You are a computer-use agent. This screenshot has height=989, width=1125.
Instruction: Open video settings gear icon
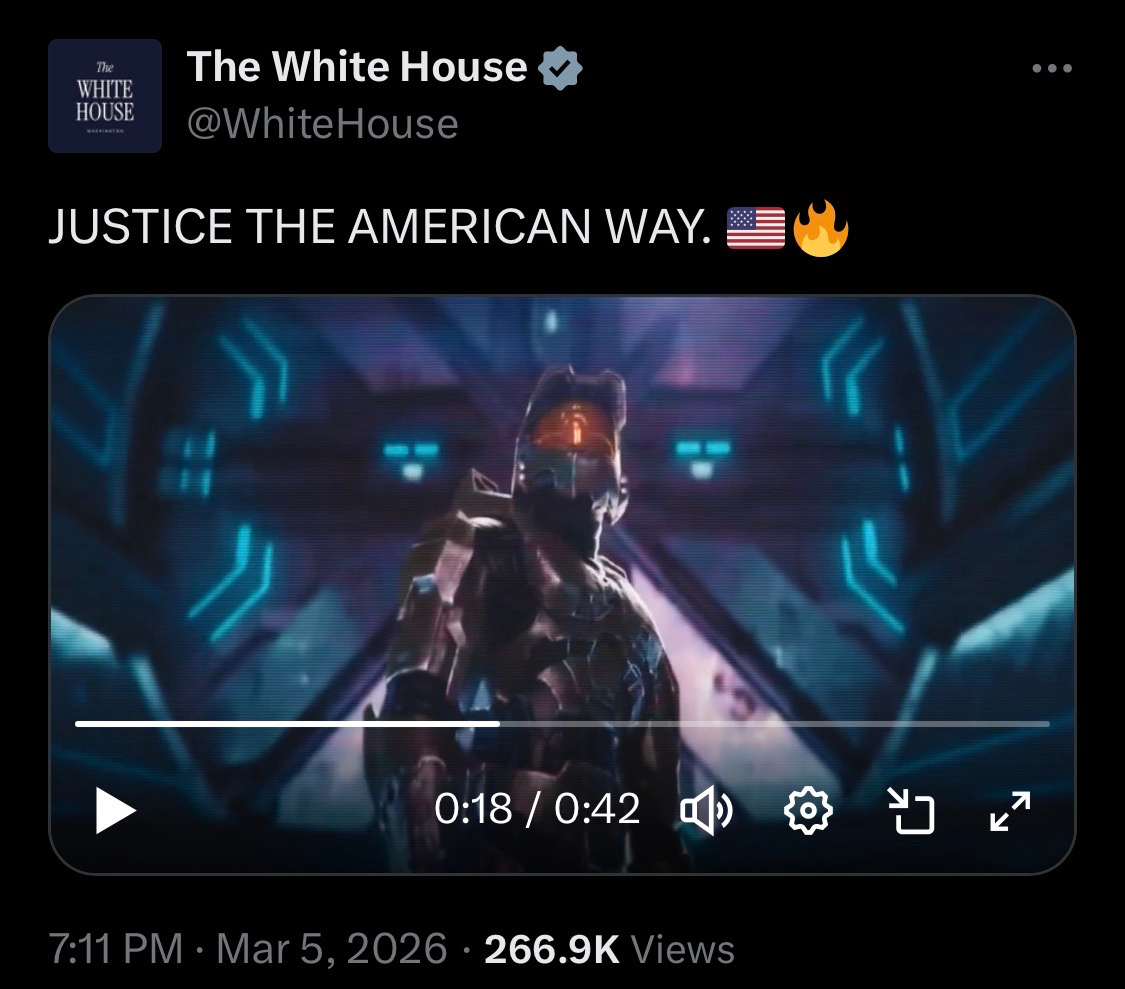[808, 810]
